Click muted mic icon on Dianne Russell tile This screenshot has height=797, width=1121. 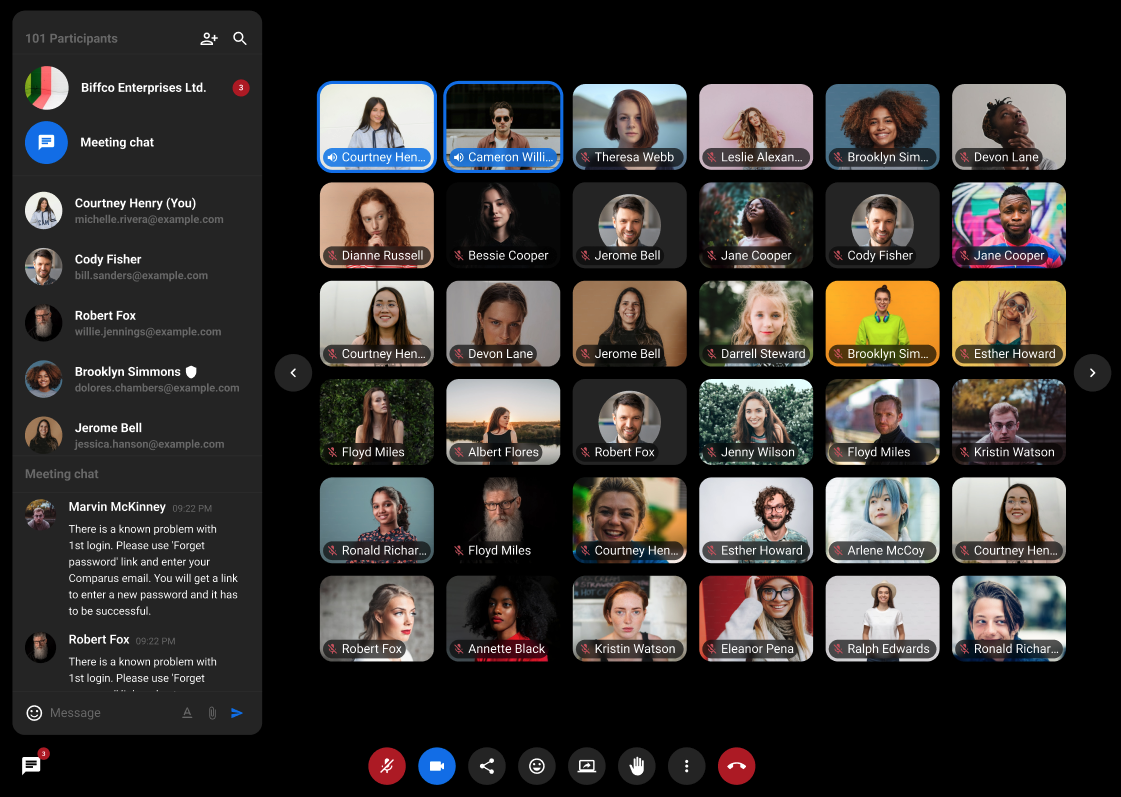click(332, 256)
